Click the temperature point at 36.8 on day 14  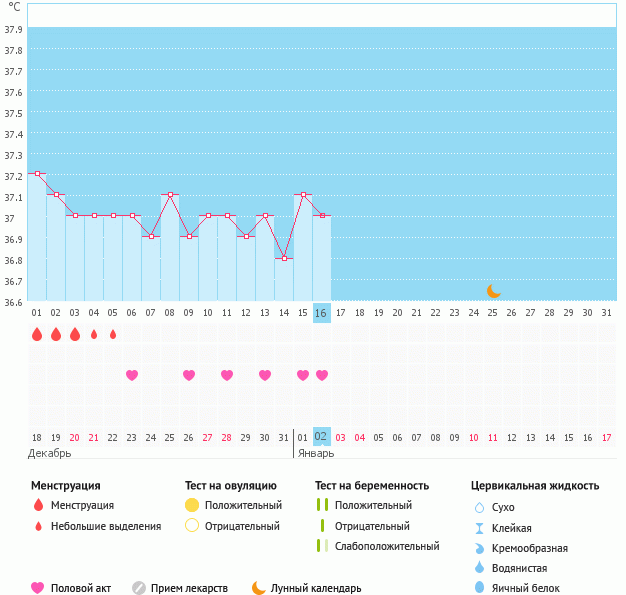pos(284,258)
